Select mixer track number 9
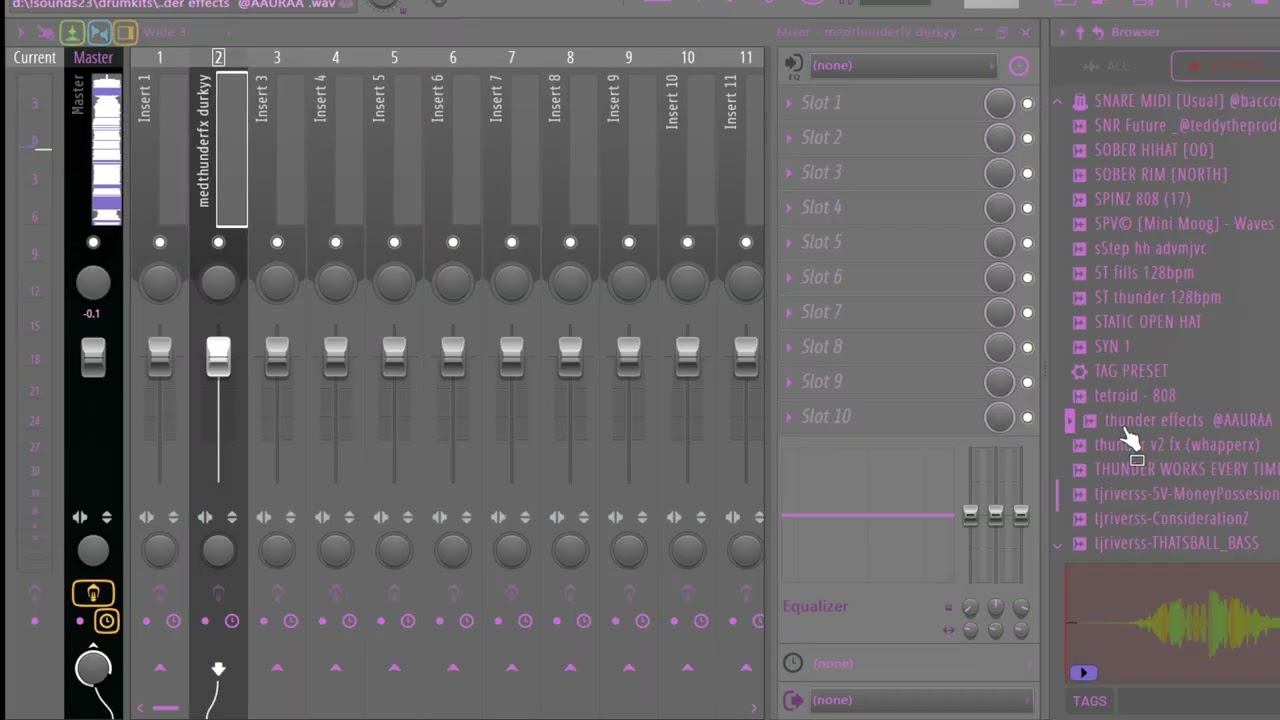 pos(629,58)
